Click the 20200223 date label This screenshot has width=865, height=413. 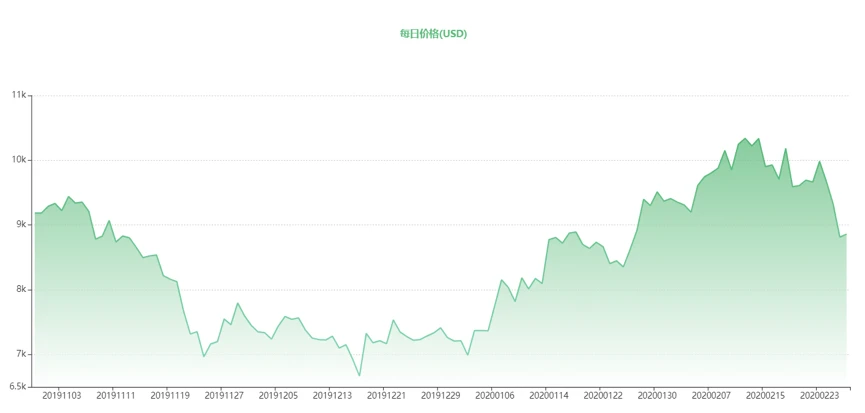818,396
